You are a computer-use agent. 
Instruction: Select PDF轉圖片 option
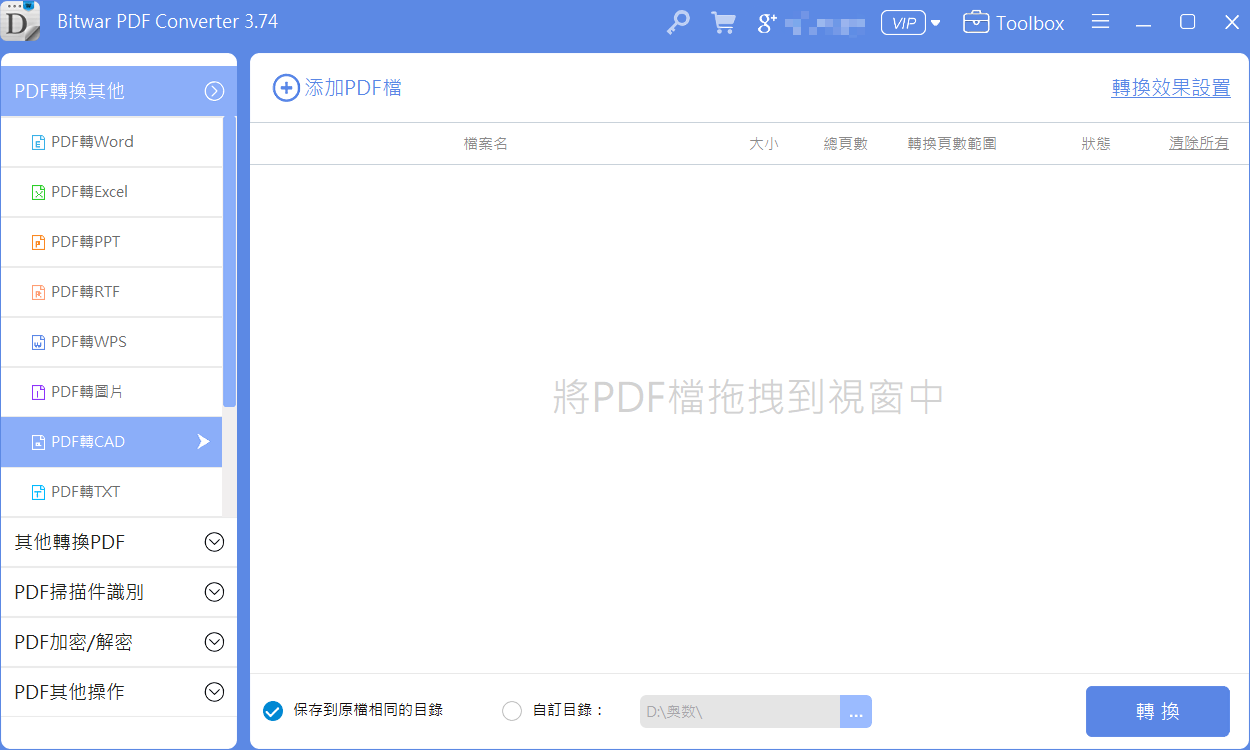(111, 392)
